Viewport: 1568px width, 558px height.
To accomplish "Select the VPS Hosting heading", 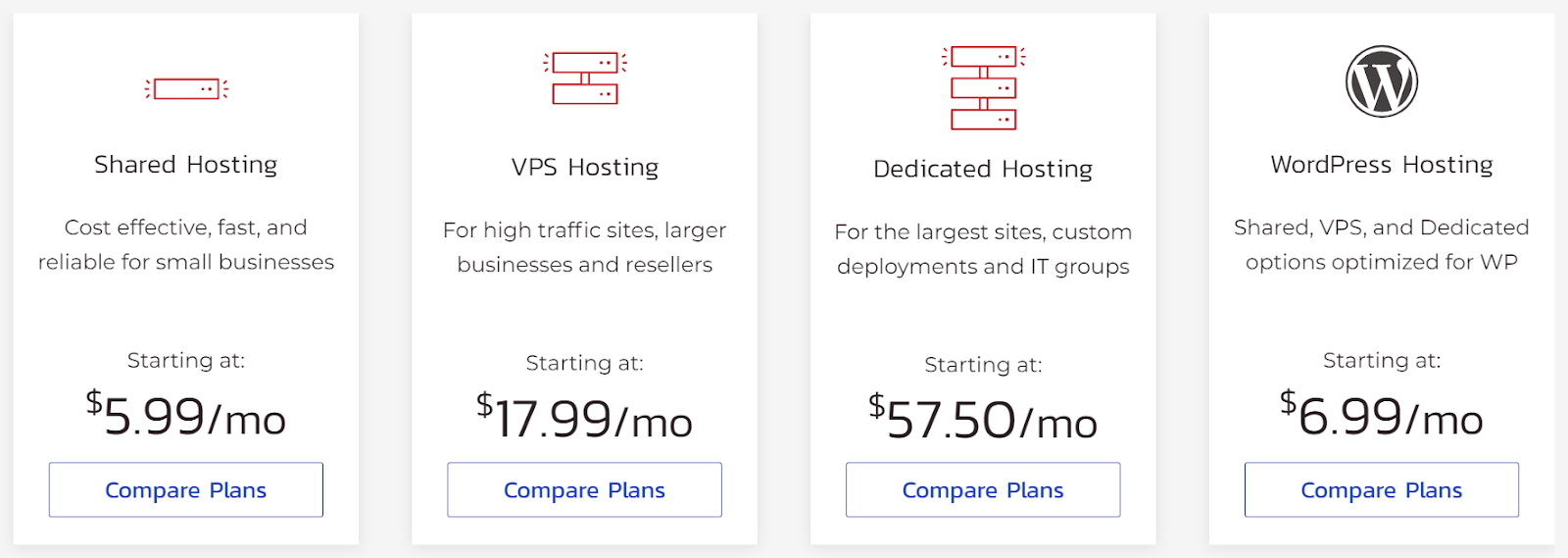I will coord(585,167).
